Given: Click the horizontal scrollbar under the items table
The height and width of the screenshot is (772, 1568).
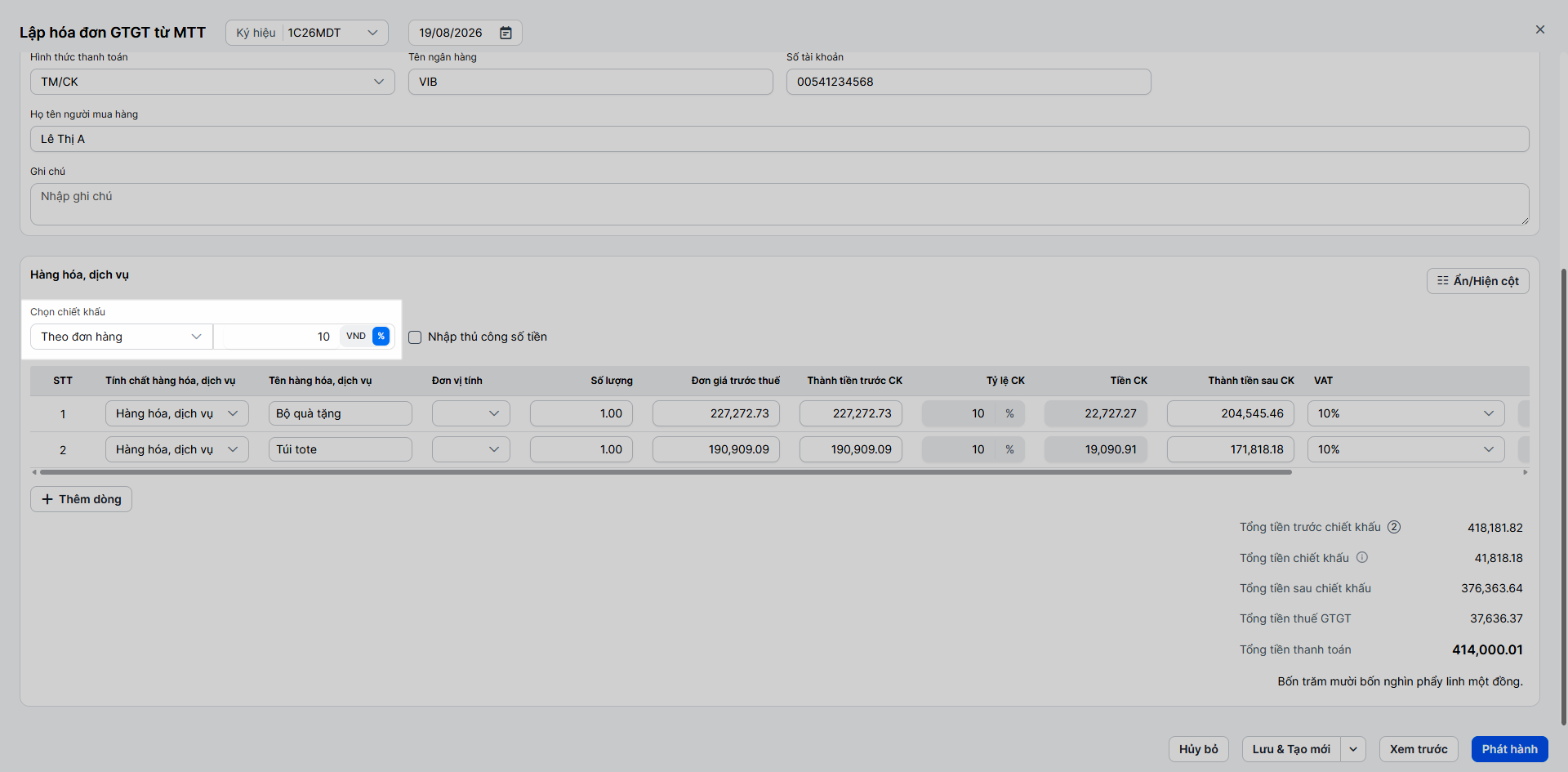Looking at the screenshot, I should [666, 472].
